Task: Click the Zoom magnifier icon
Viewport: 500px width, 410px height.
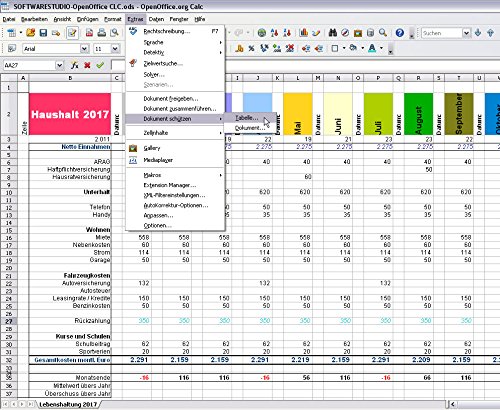Action: click(383, 33)
